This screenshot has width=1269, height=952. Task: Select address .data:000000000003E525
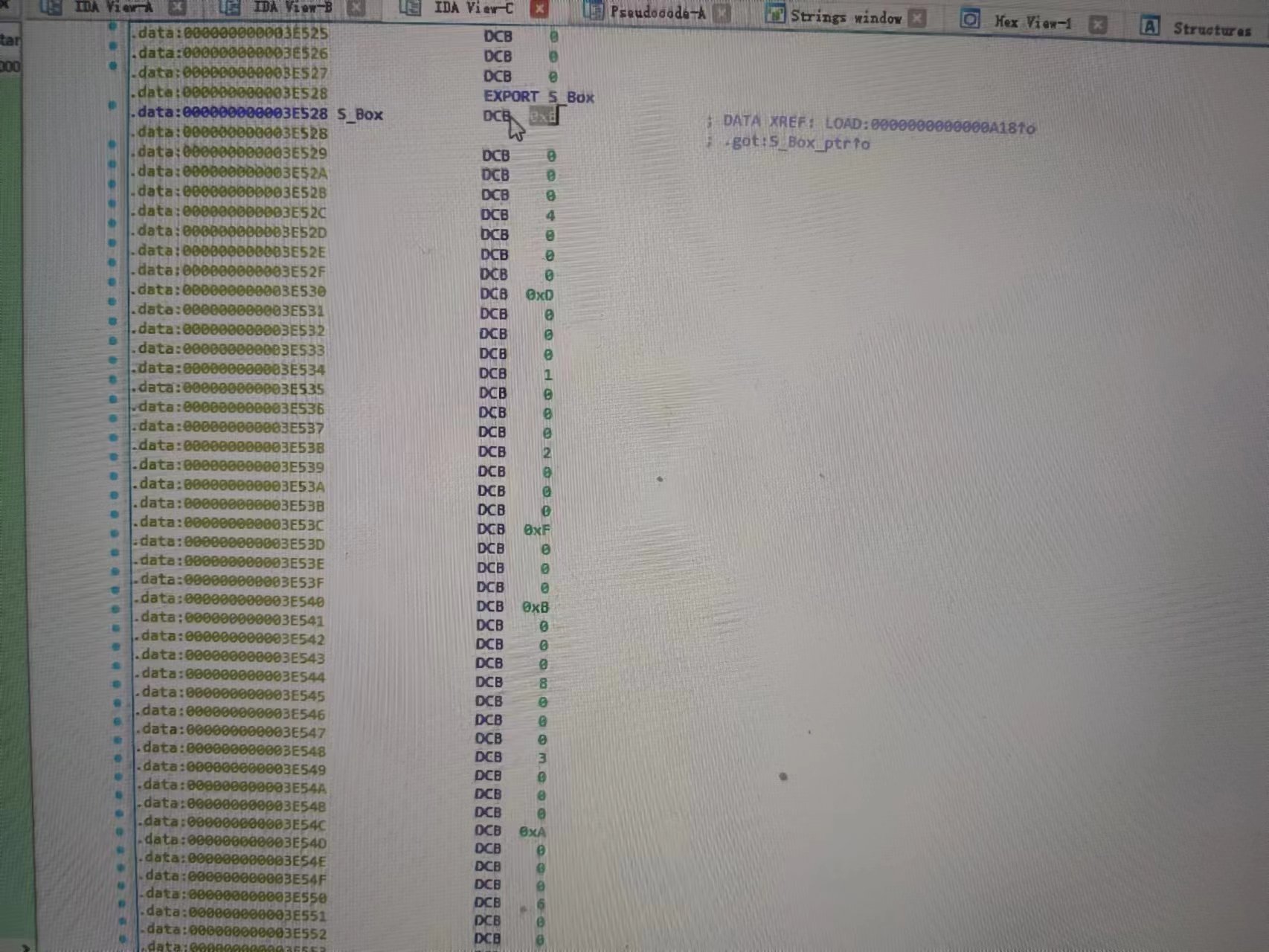pos(228,33)
